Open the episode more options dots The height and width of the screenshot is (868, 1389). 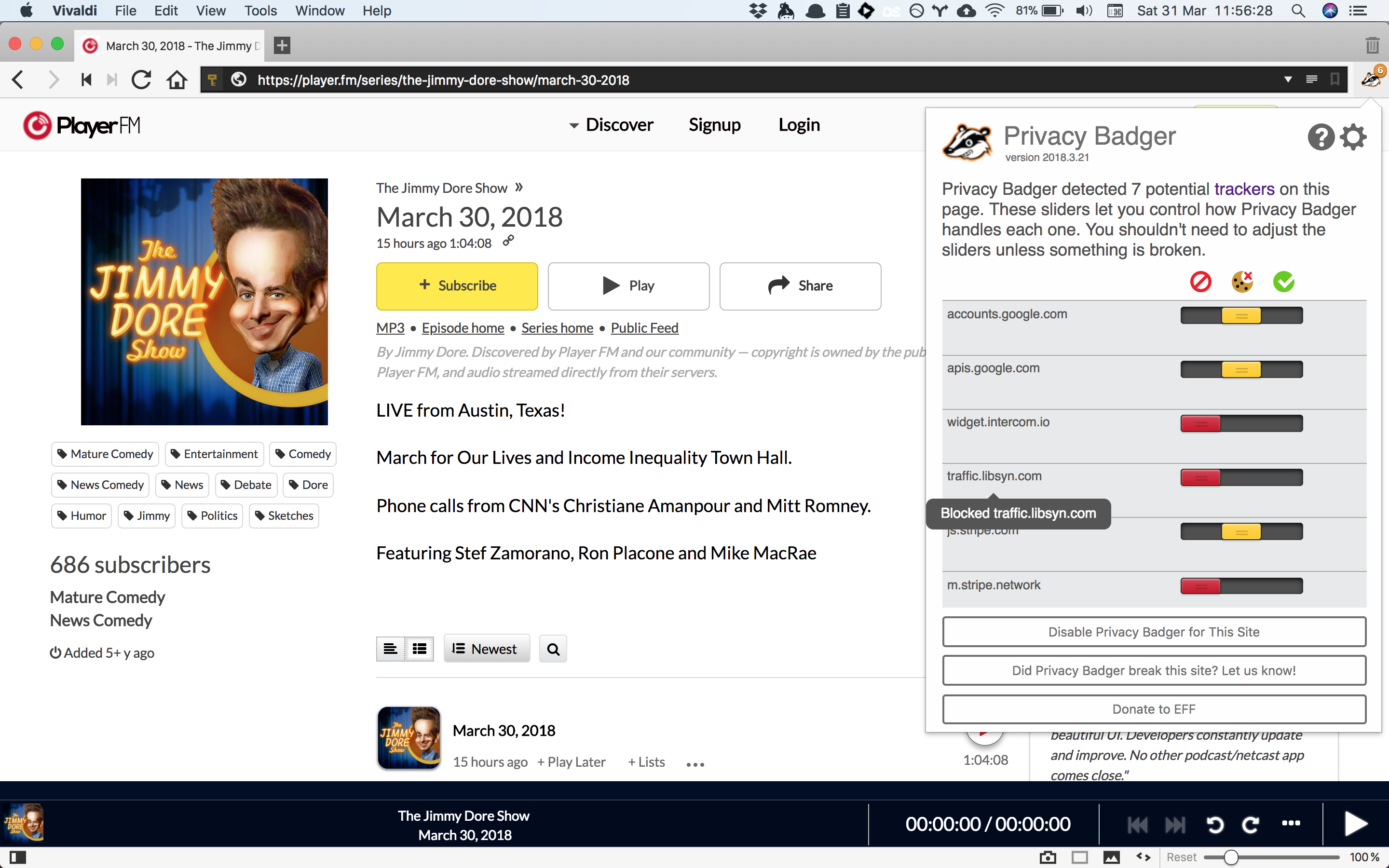click(695, 764)
